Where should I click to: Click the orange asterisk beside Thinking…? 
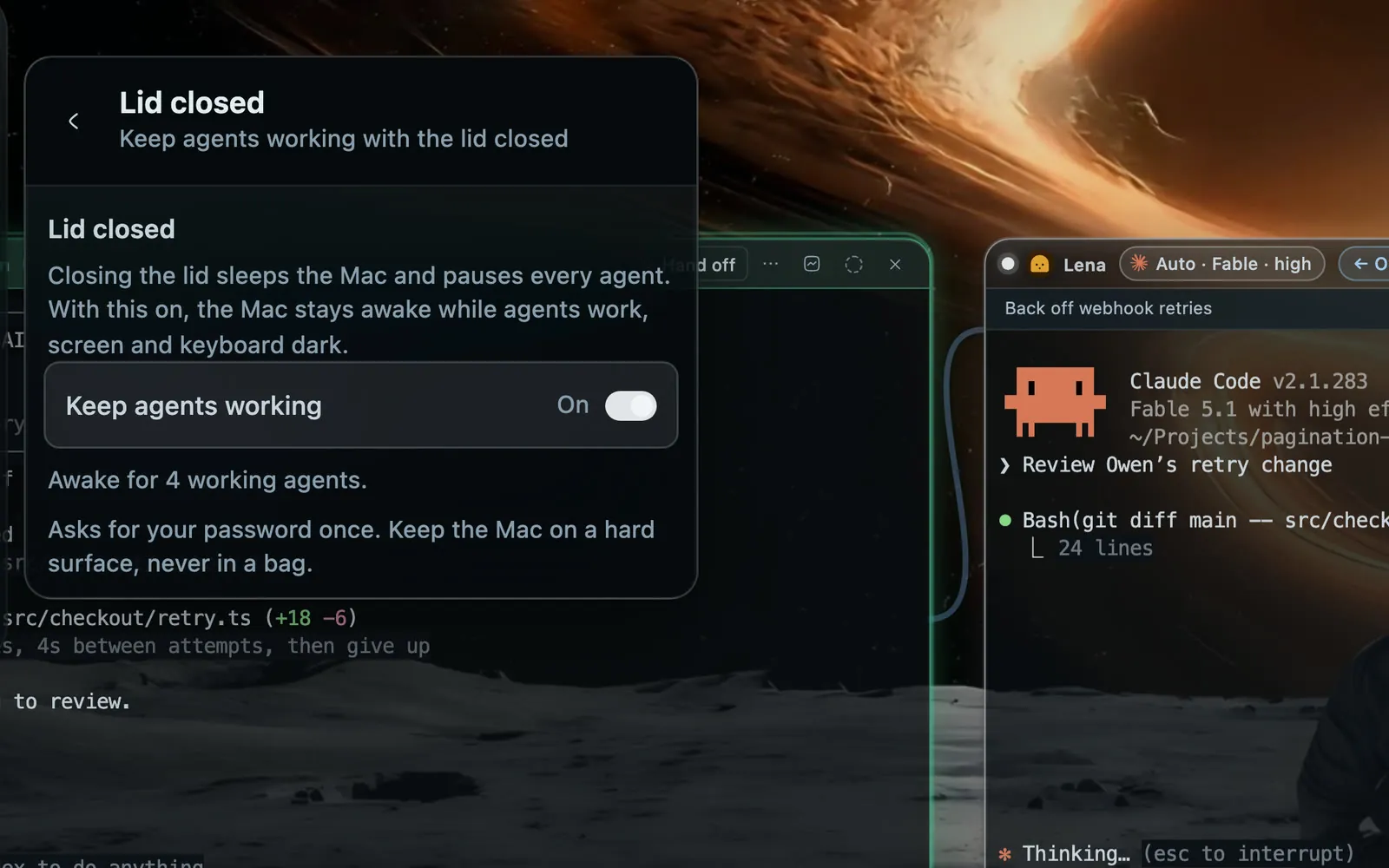pyautogui.click(x=1004, y=854)
